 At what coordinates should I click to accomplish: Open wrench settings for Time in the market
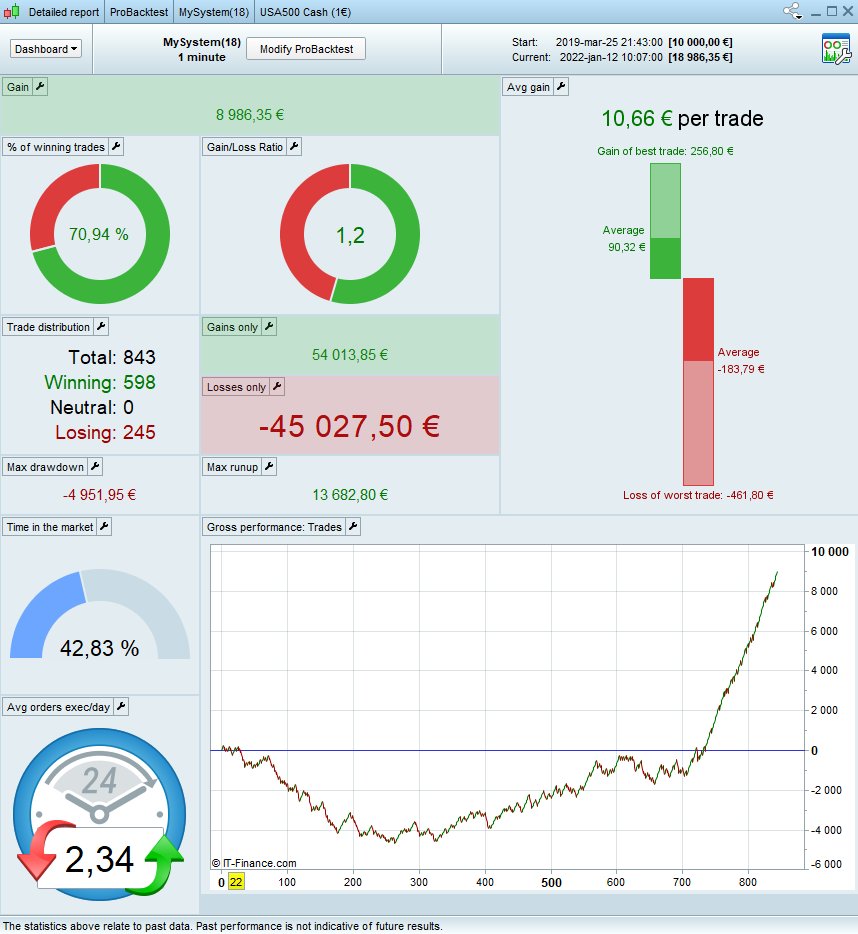104,527
